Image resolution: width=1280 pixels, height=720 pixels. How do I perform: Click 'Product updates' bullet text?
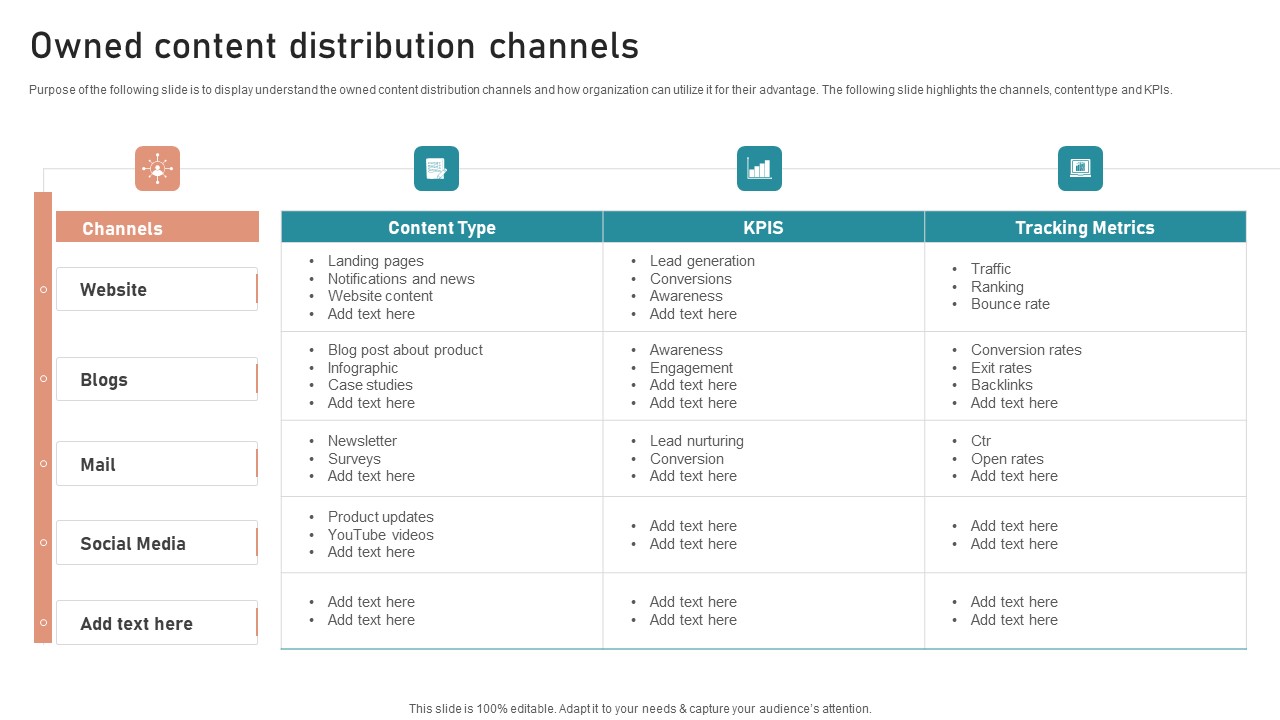click(x=381, y=517)
